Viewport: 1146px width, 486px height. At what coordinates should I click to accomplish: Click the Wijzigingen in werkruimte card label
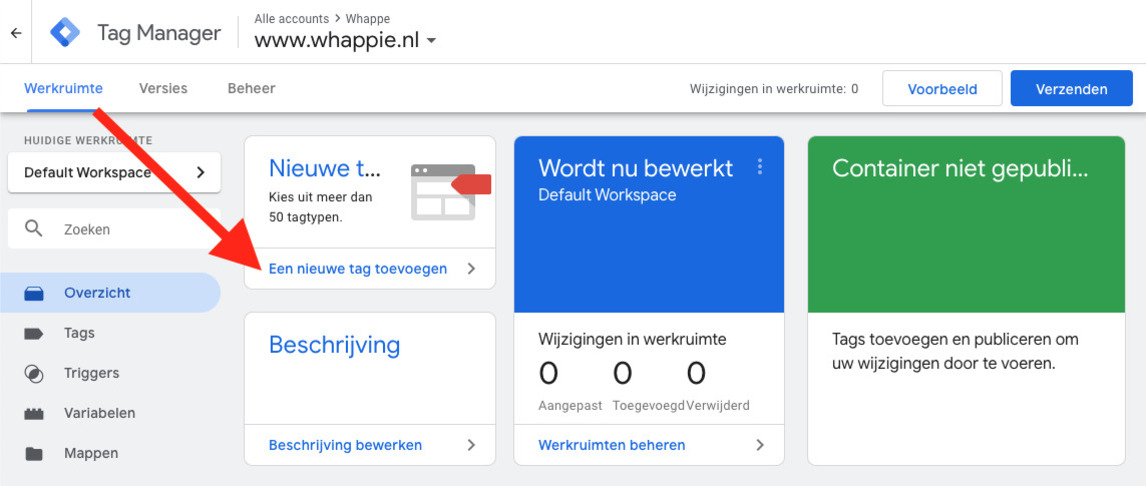(632, 339)
